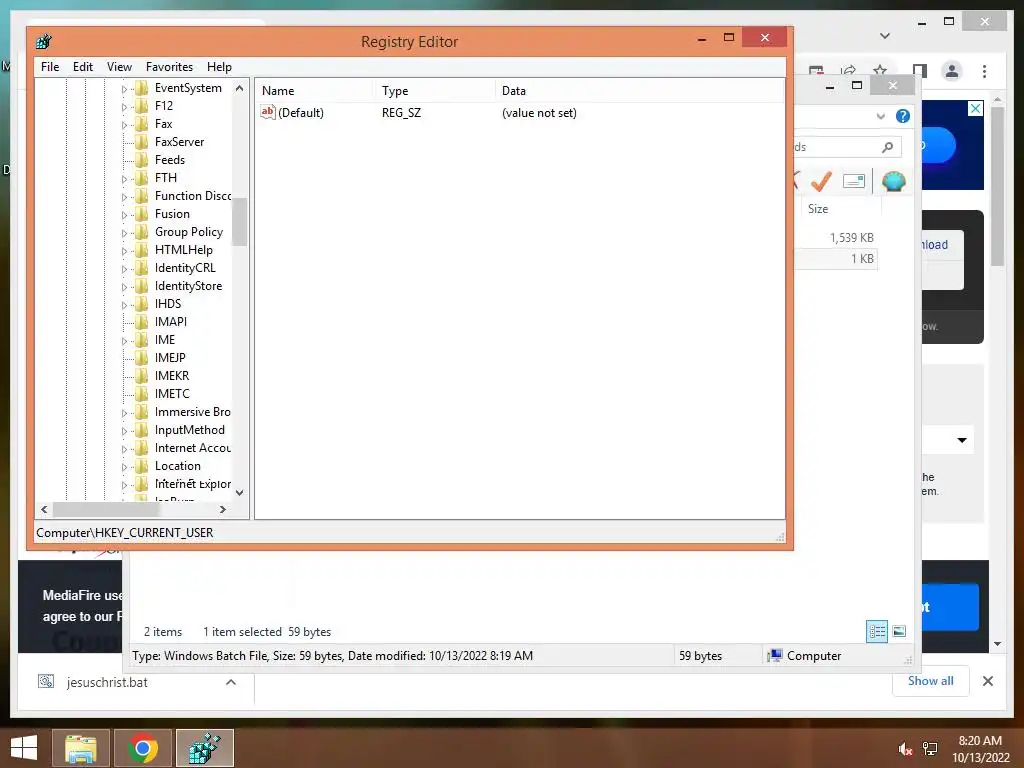The width and height of the screenshot is (1024, 768).
Task: Select the IMEKR key label
Action: click(x=172, y=376)
